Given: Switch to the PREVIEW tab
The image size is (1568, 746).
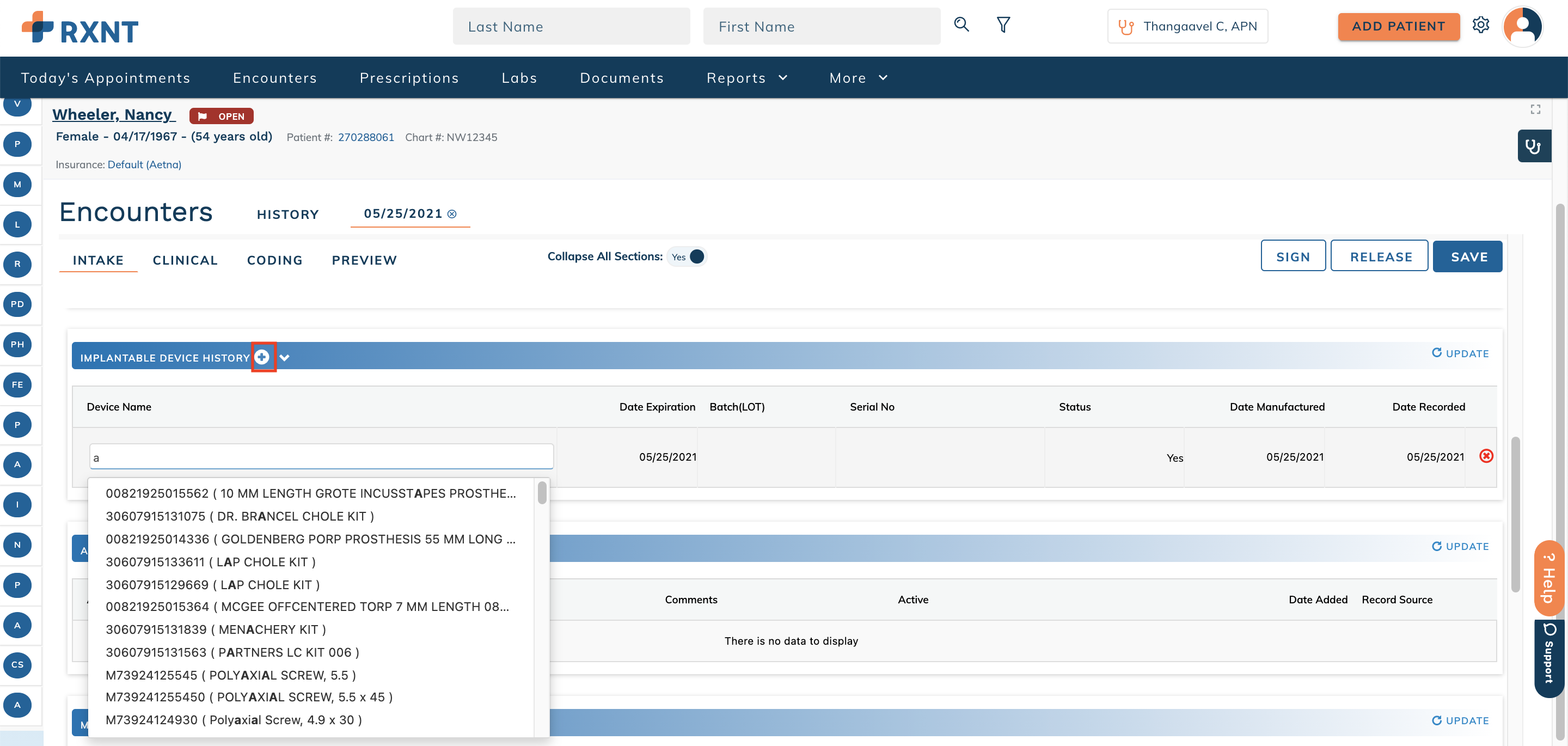Looking at the screenshot, I should point(364,260).
